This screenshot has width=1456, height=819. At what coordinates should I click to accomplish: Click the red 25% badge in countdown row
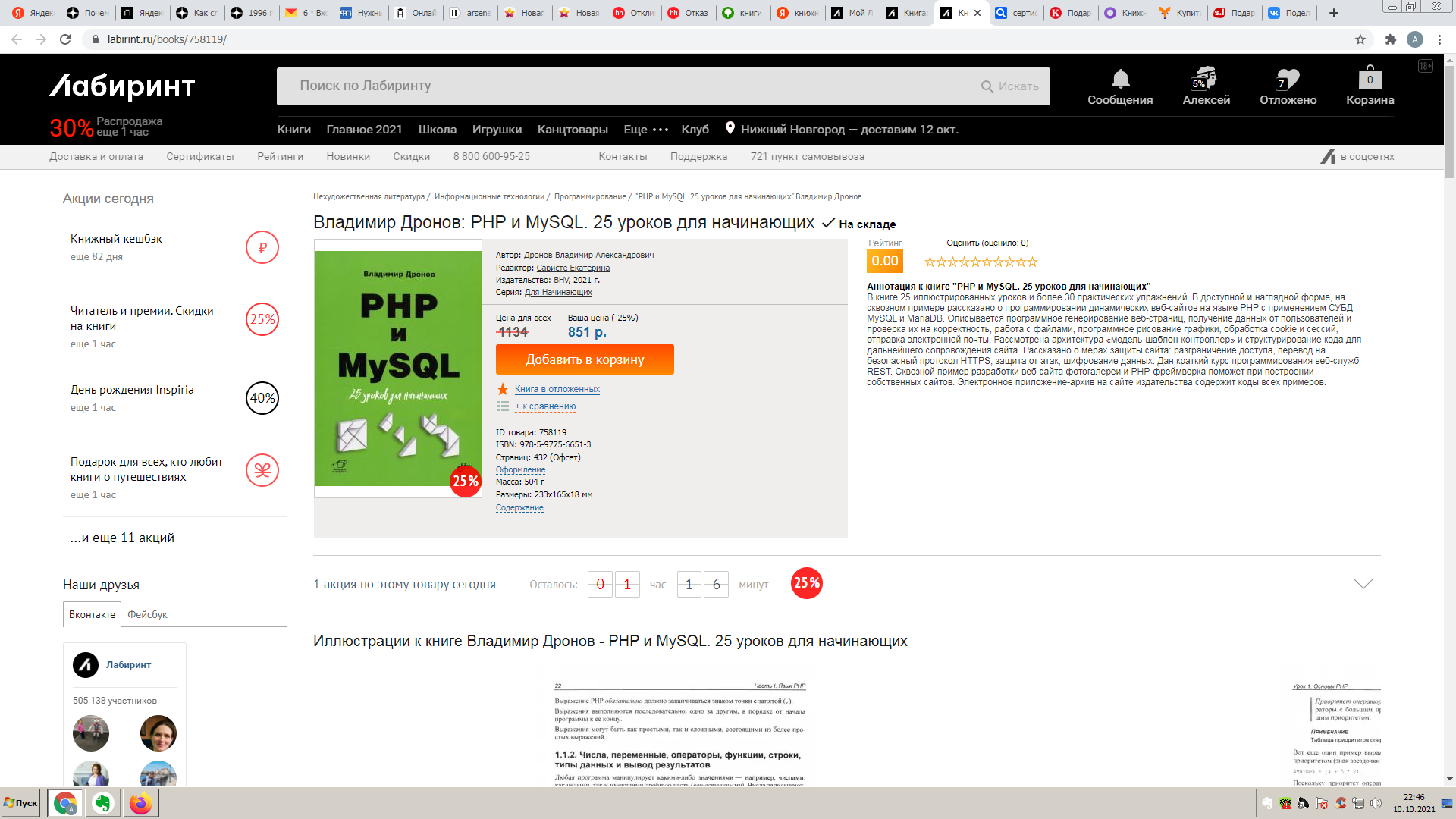click(x=807, y=583)
